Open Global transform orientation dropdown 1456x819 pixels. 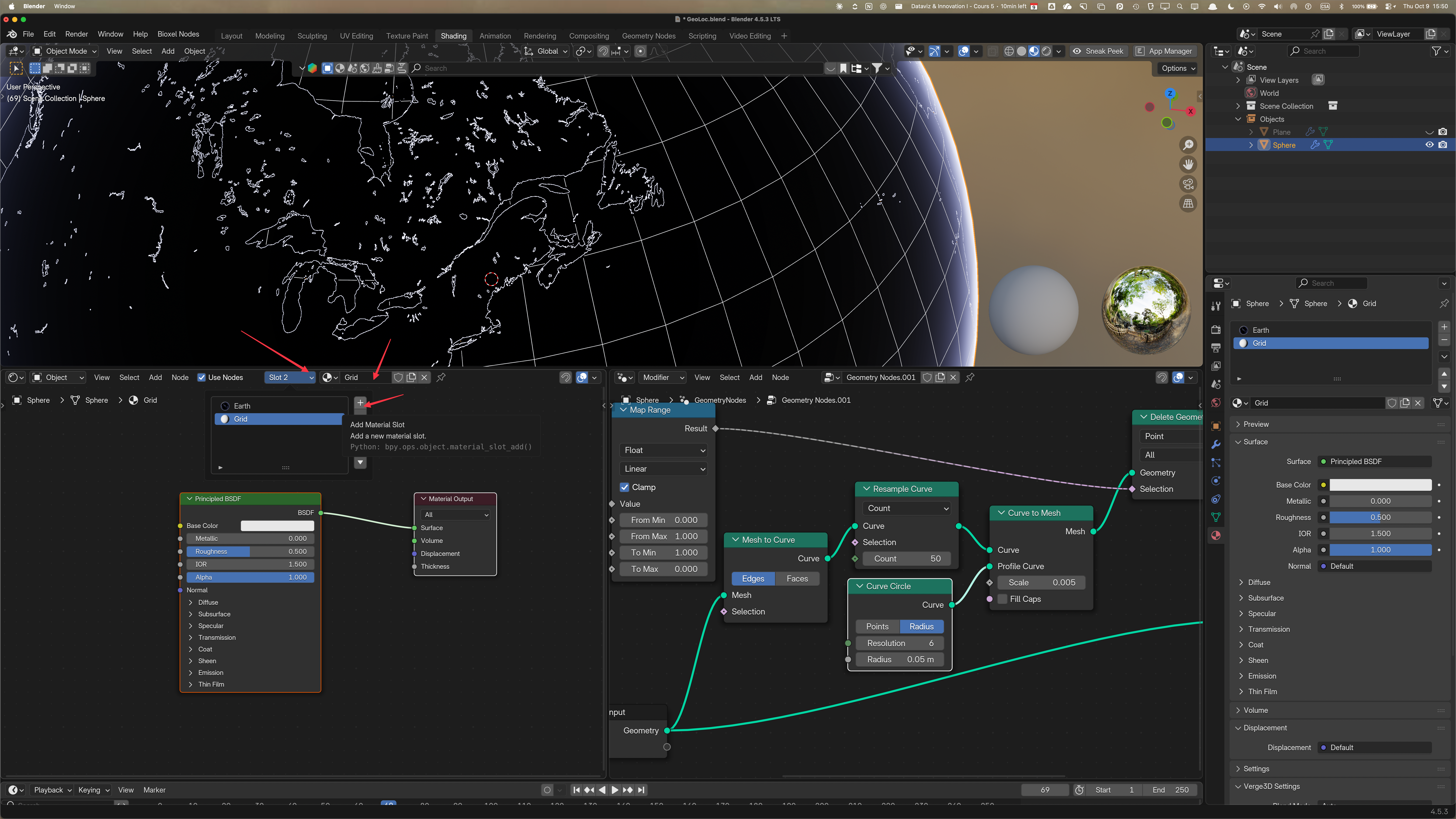coord(546,51)
